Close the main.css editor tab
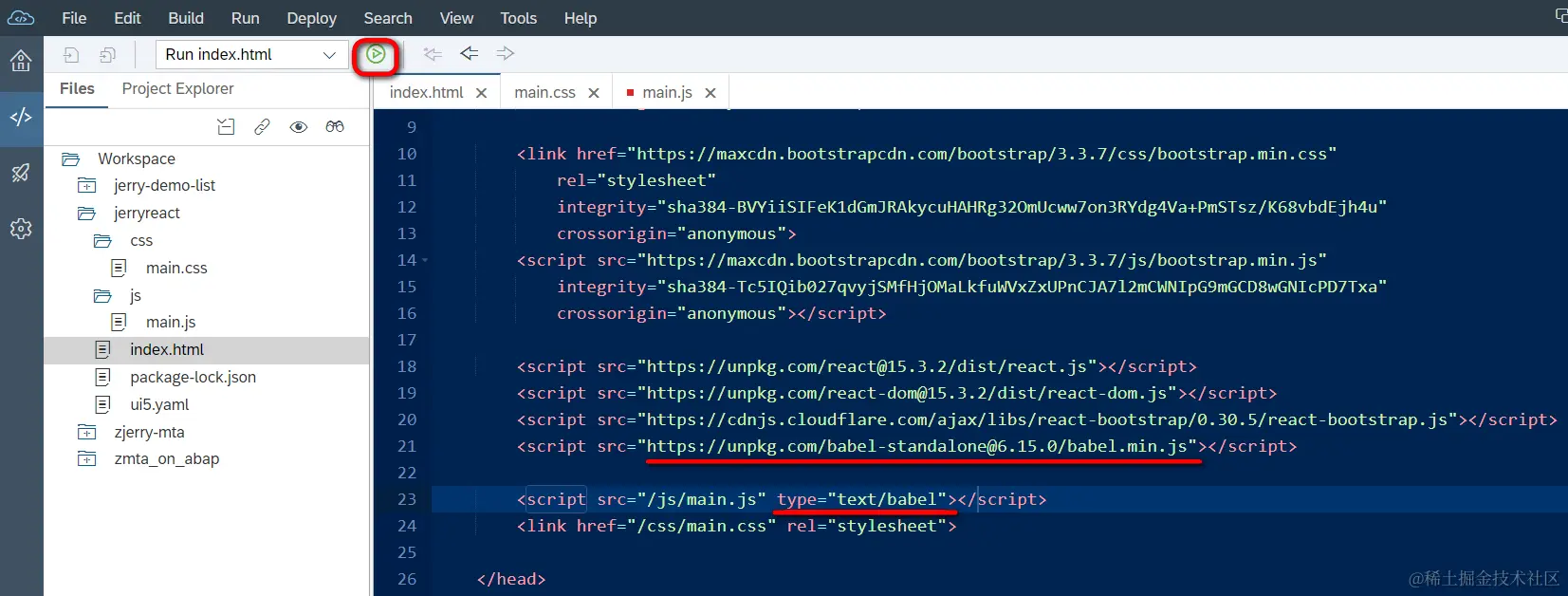This screenshot has width=1568, height=596. [594, 93]
